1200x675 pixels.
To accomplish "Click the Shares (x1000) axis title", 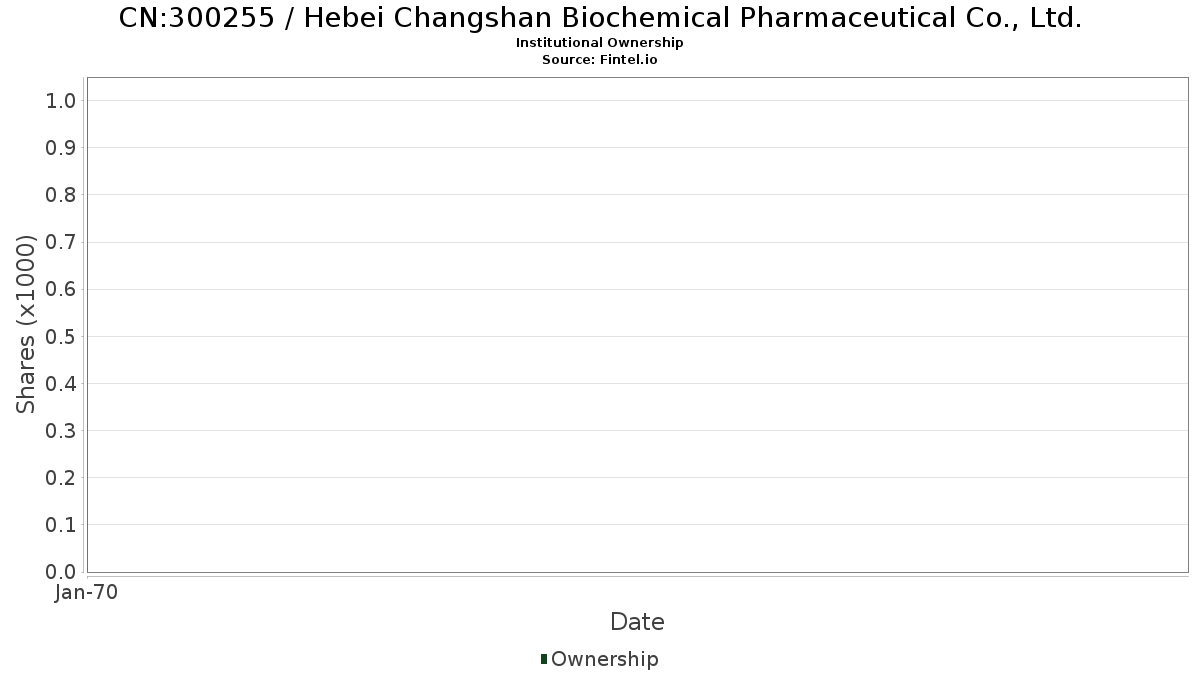I will pyautogui.click(x=26, y=324).
